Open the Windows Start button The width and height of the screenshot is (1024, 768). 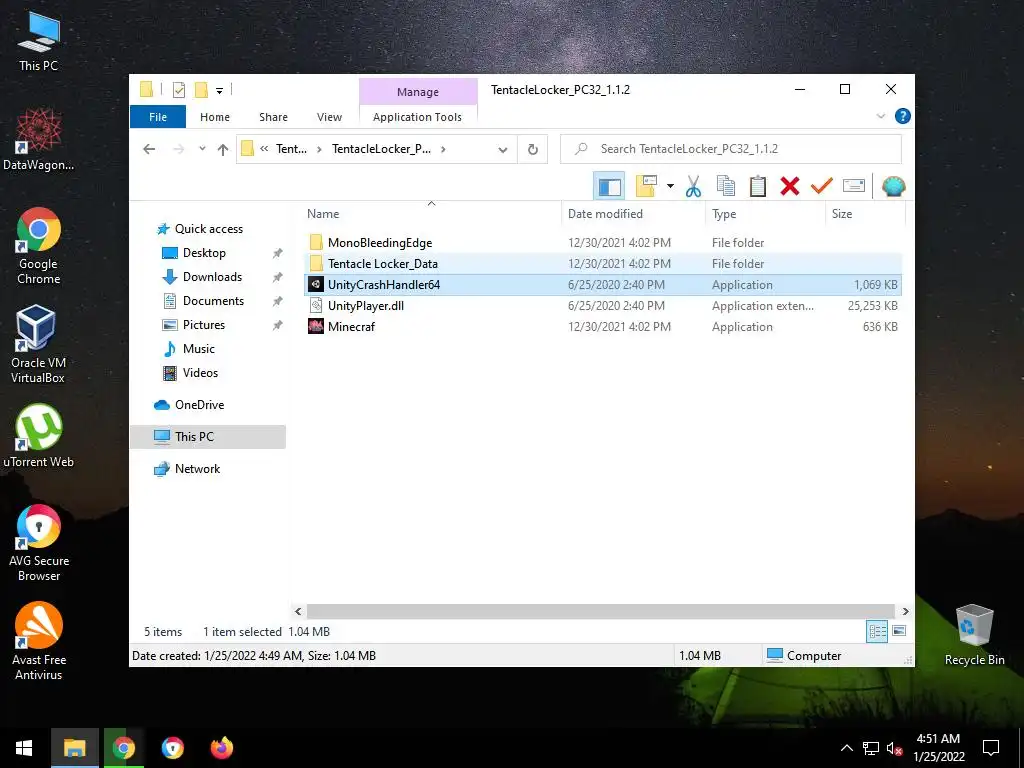tap(24, 748)
